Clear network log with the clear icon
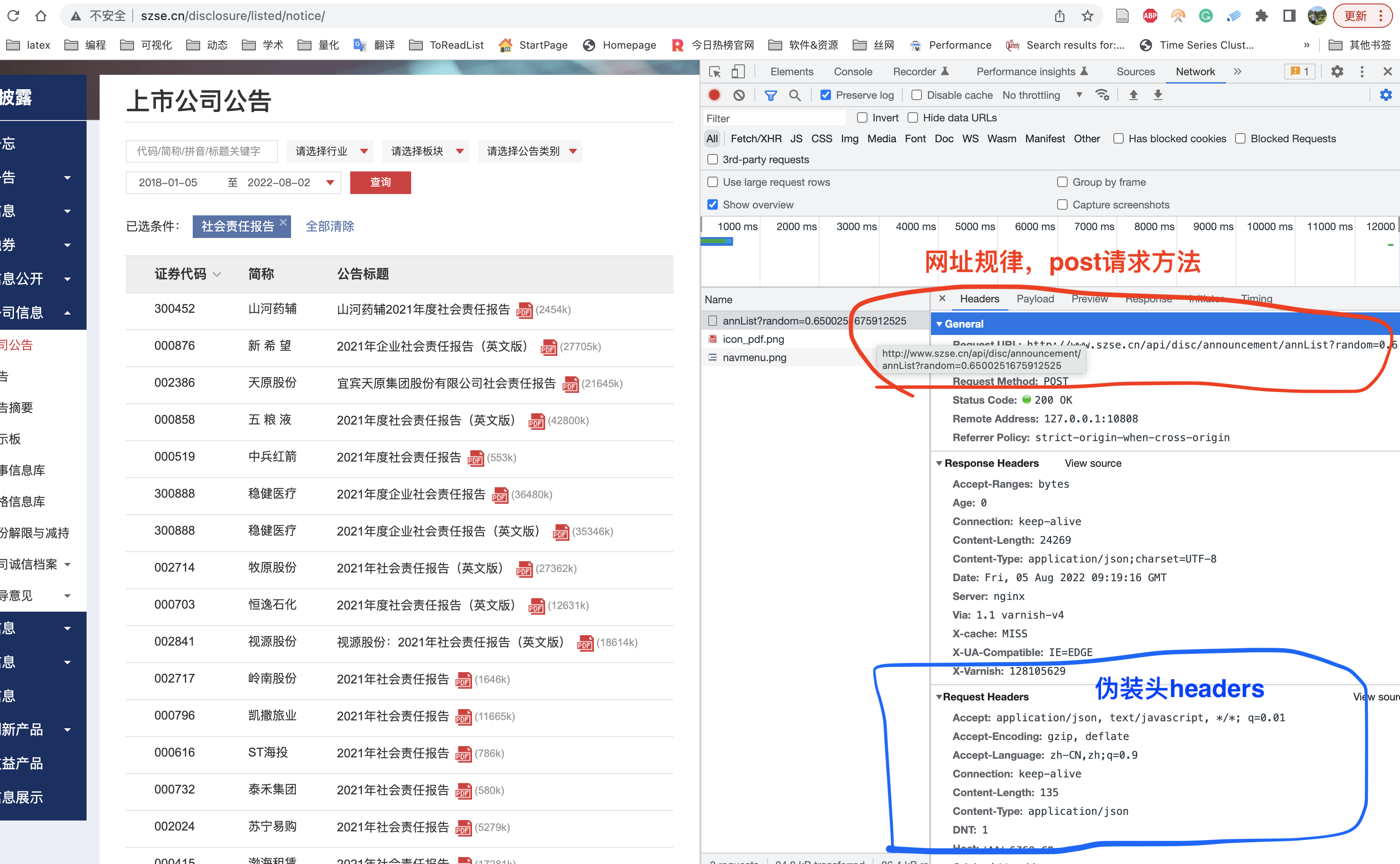This screenshot has width=1400, height=864. [739, 95]
